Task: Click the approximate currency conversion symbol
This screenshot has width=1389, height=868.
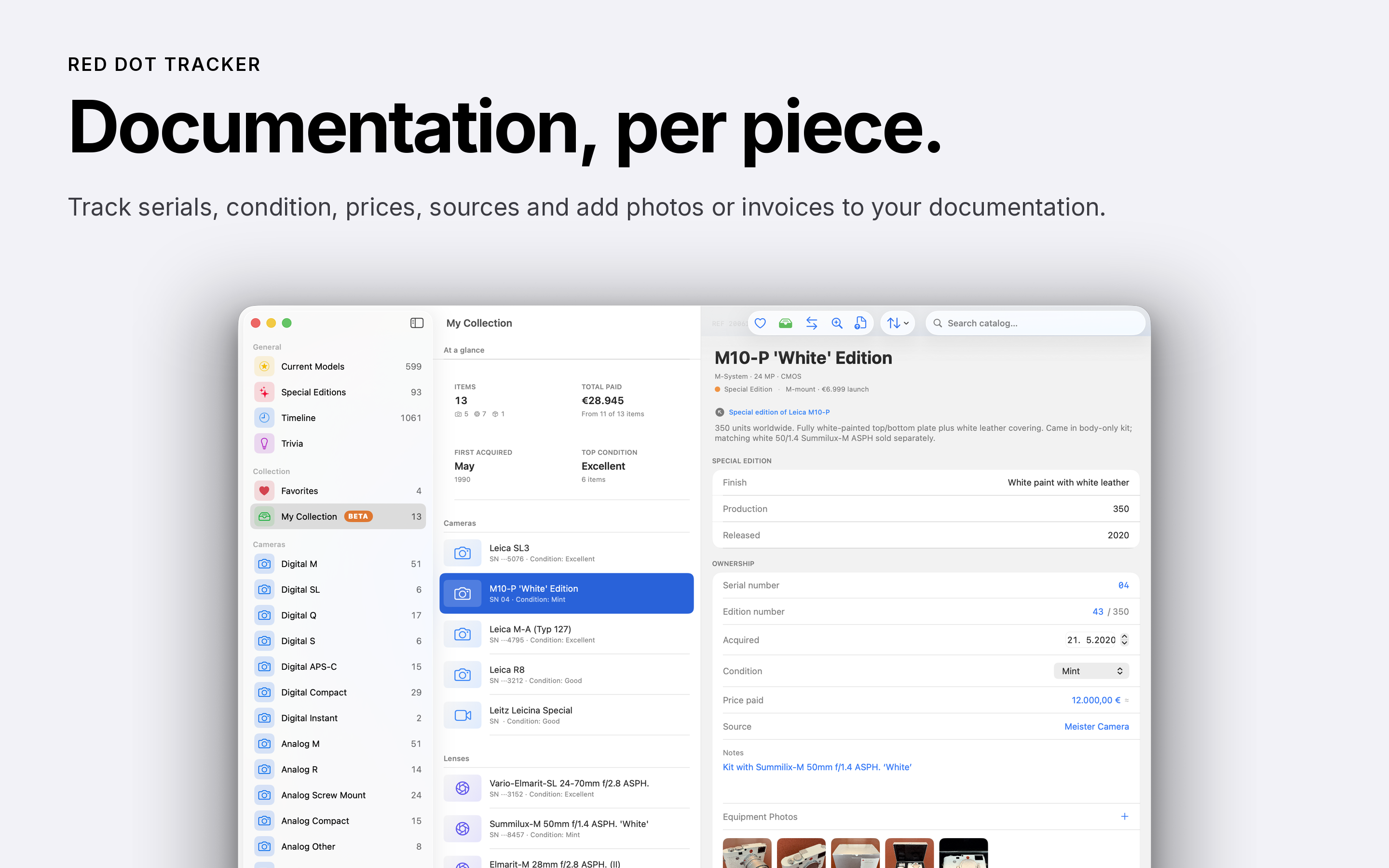Action: click(1127, 700)
